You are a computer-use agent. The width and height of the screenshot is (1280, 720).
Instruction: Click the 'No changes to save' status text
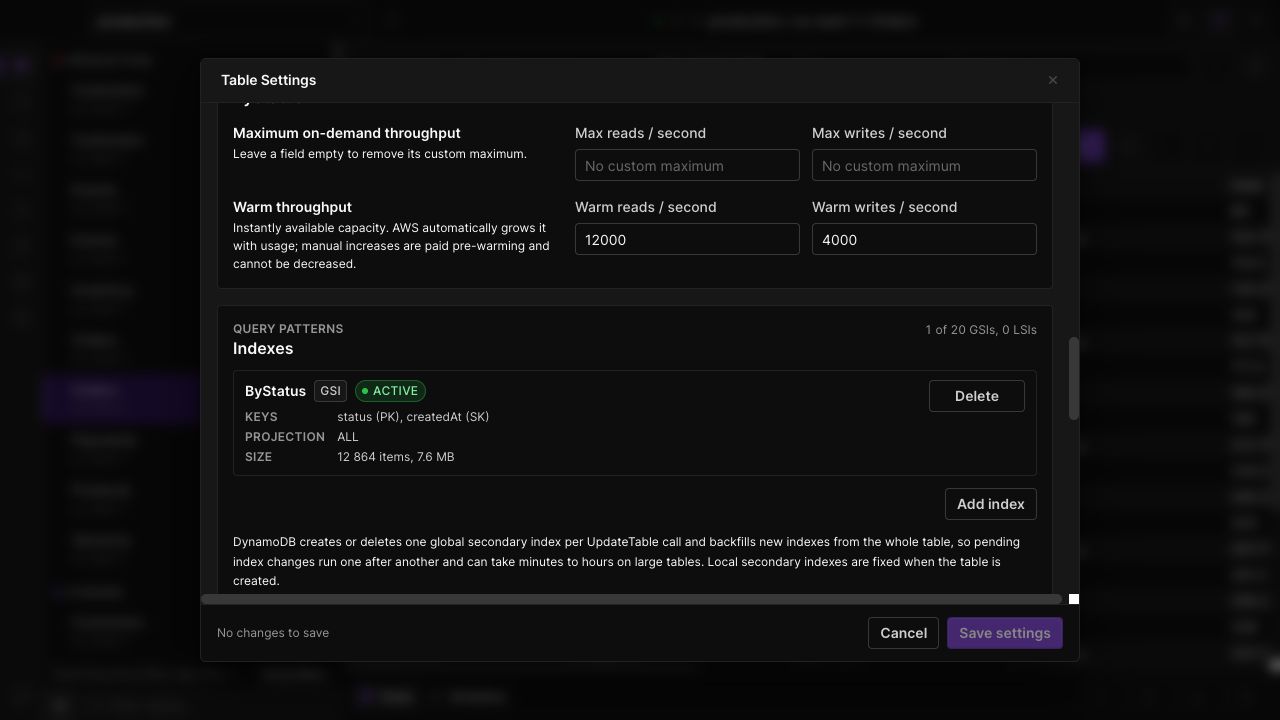pos(273,633)
